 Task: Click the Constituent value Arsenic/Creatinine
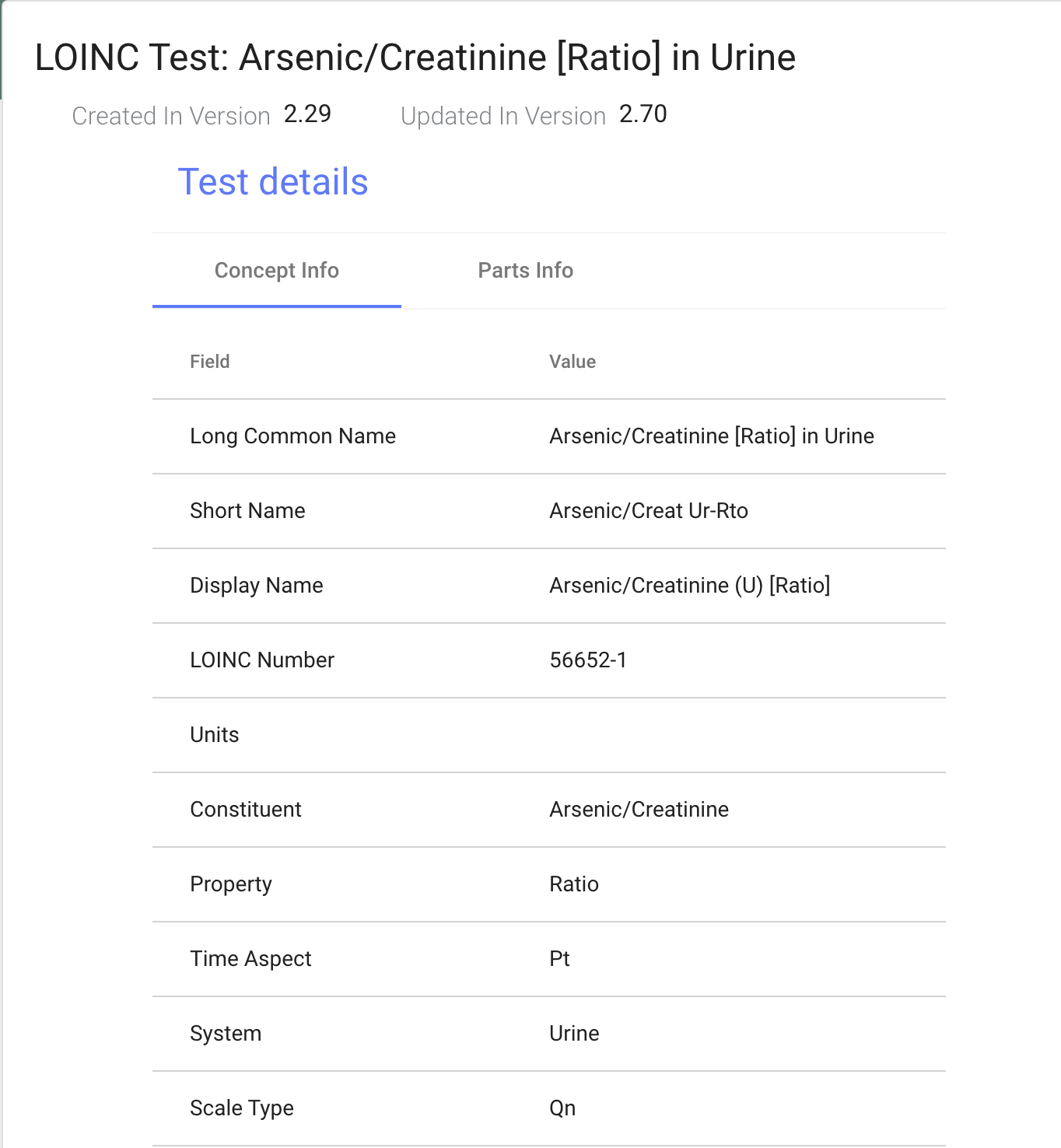639,810
